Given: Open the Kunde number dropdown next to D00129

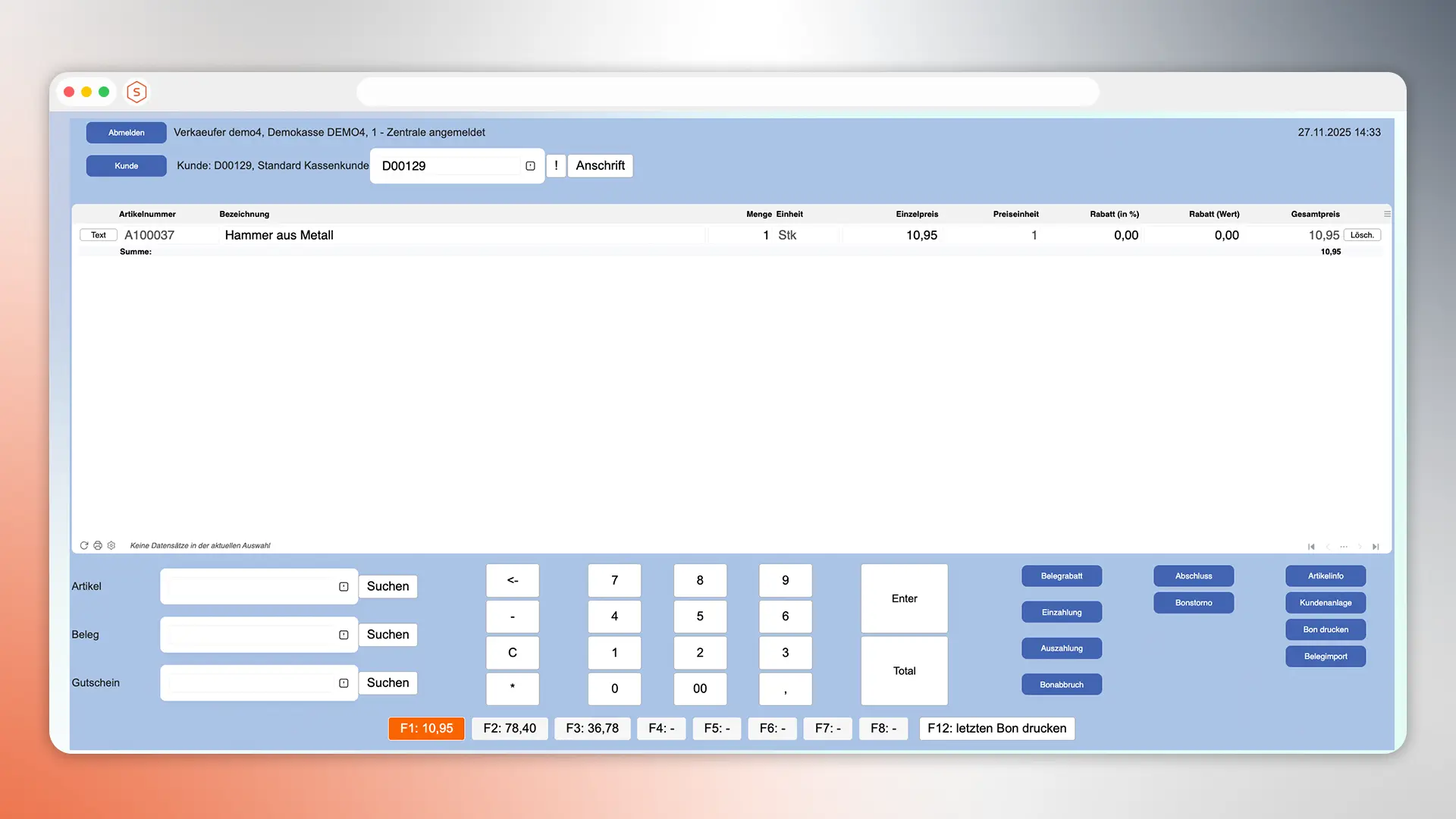Looking at the screenshot, I should pos(529,165).
